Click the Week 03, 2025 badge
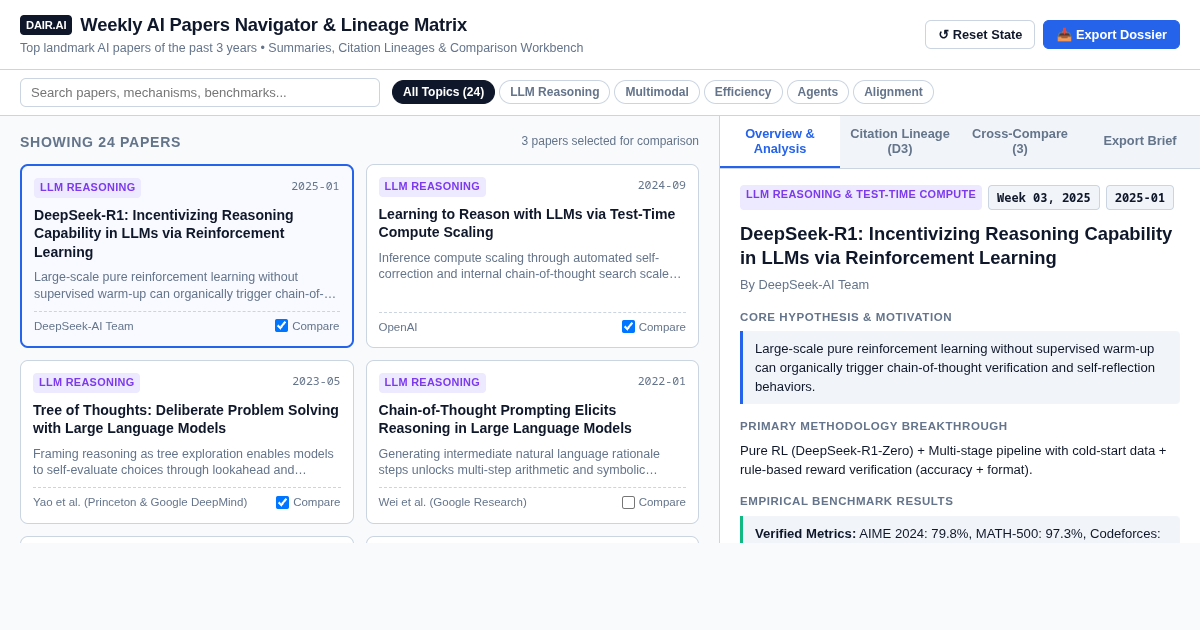This screenshot has height=630, width=1200. (x=1044, y=197)
